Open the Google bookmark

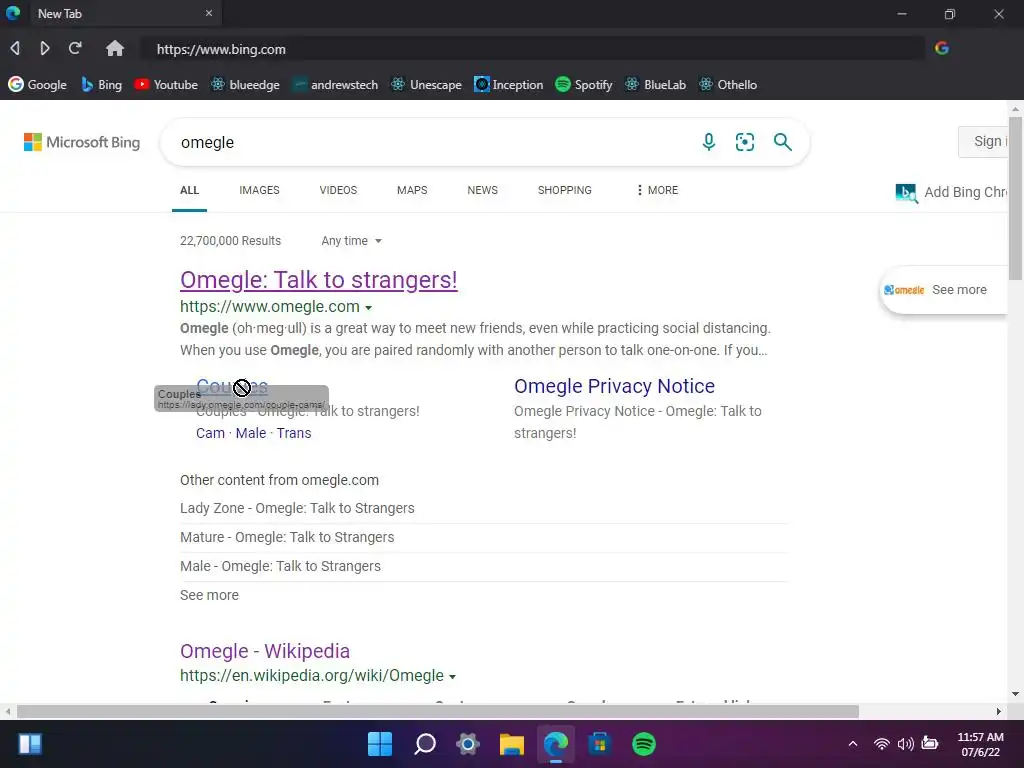[x=38, y=85]
